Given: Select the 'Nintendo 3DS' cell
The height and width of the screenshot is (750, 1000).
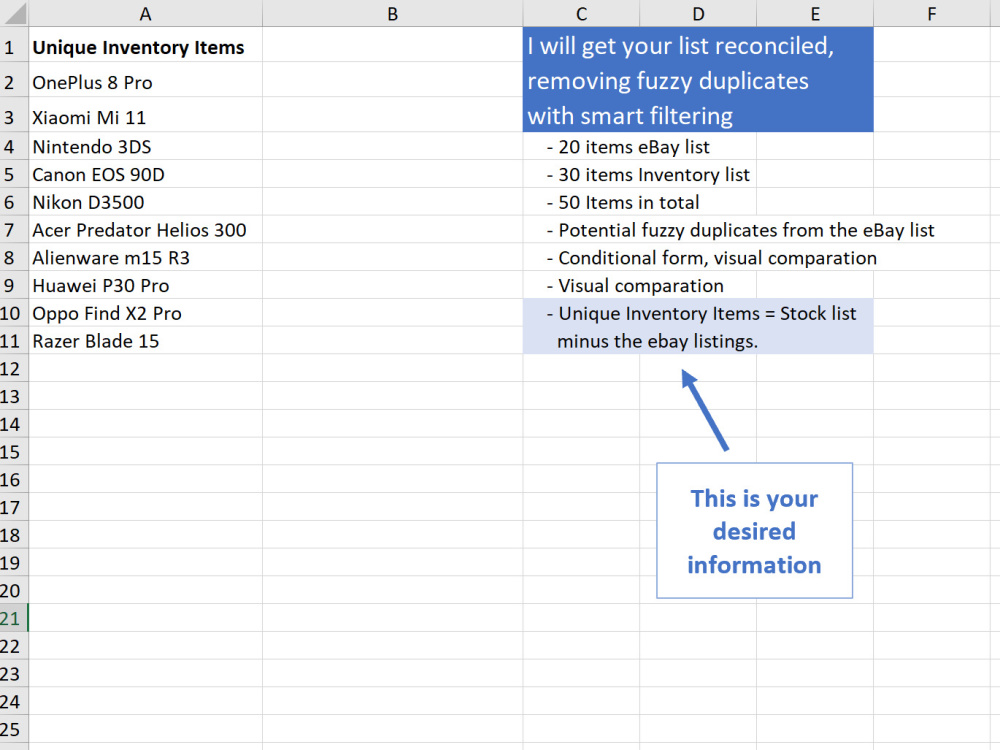Looking at the screenshot, I should [x=145, y=147].
